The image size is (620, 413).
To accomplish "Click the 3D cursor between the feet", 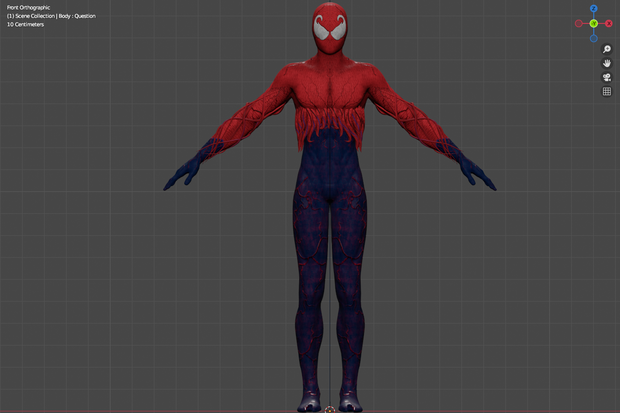I will click(x=330, y=410).
